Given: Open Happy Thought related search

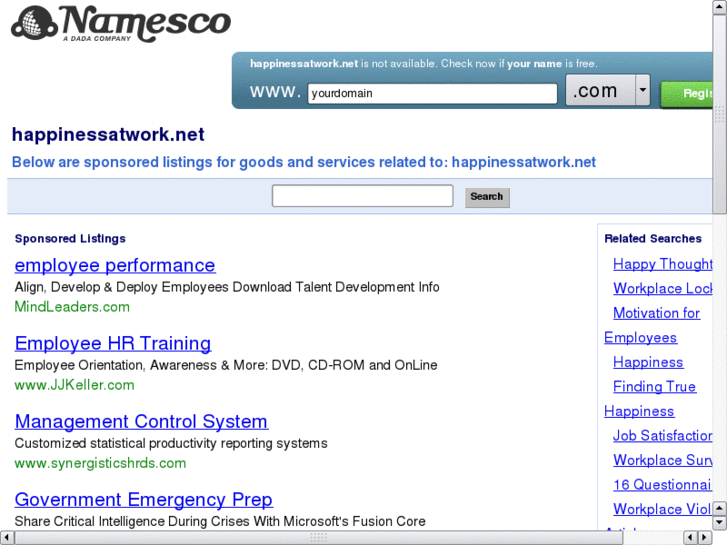Looking at the screenshot, I should point(663,264).
